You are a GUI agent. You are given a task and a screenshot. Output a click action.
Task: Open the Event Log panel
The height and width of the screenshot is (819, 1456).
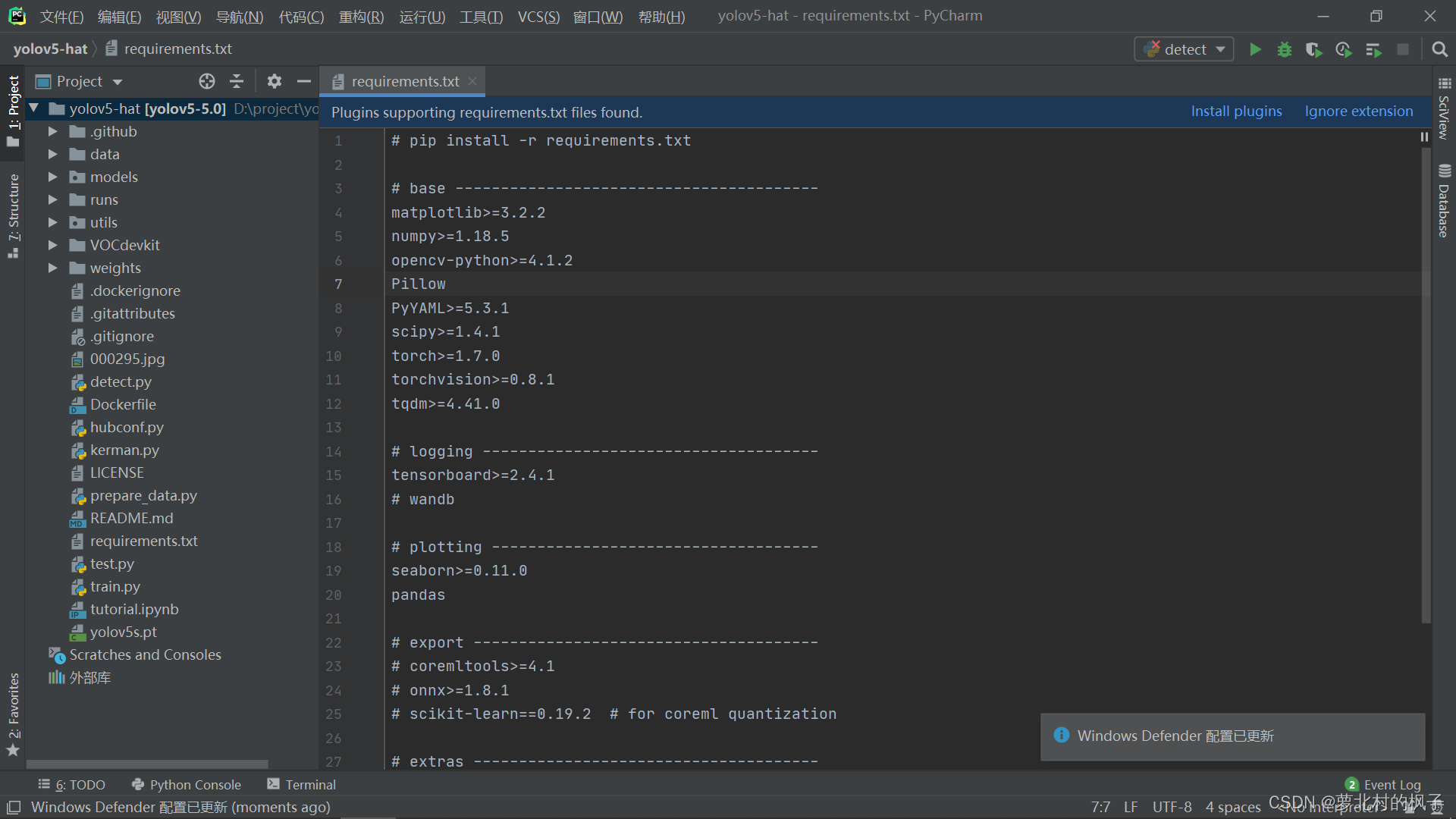tap(1382, 785)
